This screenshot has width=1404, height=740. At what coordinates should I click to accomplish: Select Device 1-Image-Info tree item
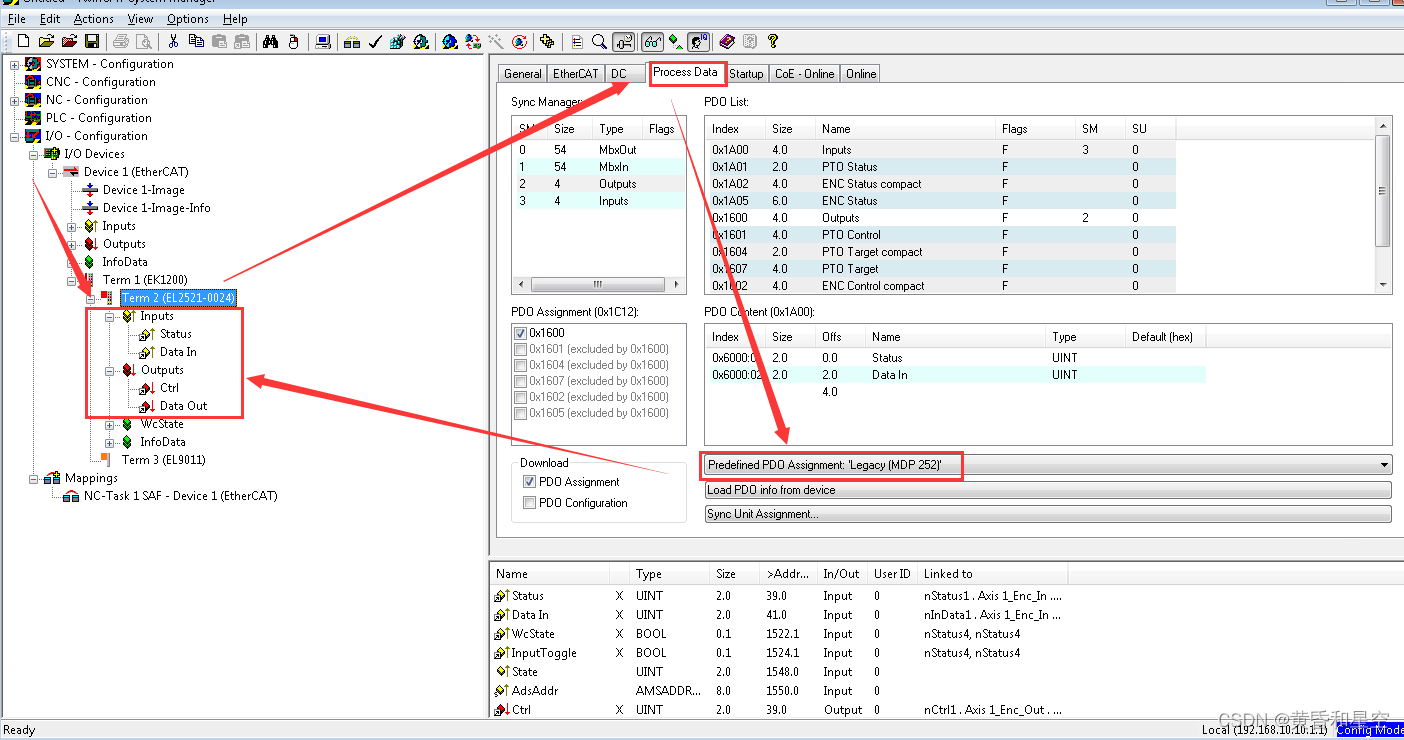click(x=156, y=208)
